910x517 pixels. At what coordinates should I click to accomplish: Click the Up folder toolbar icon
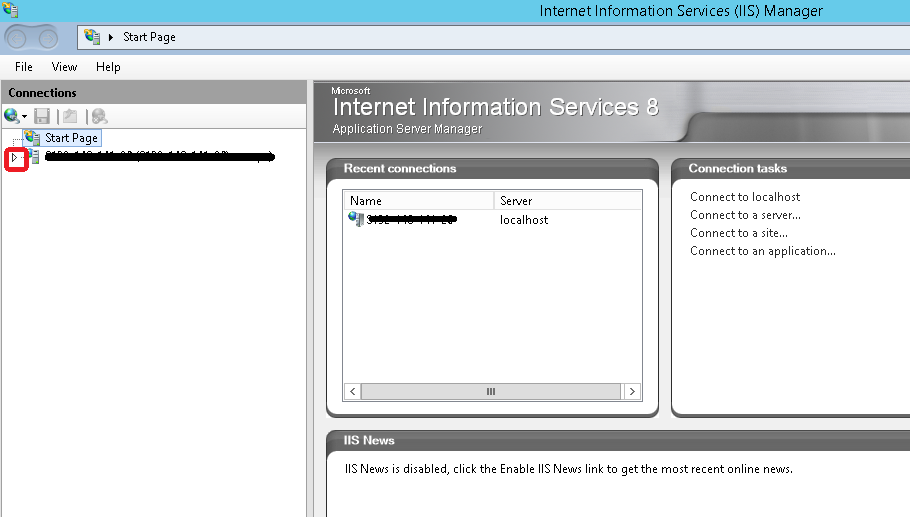click(x=70, y=116)
